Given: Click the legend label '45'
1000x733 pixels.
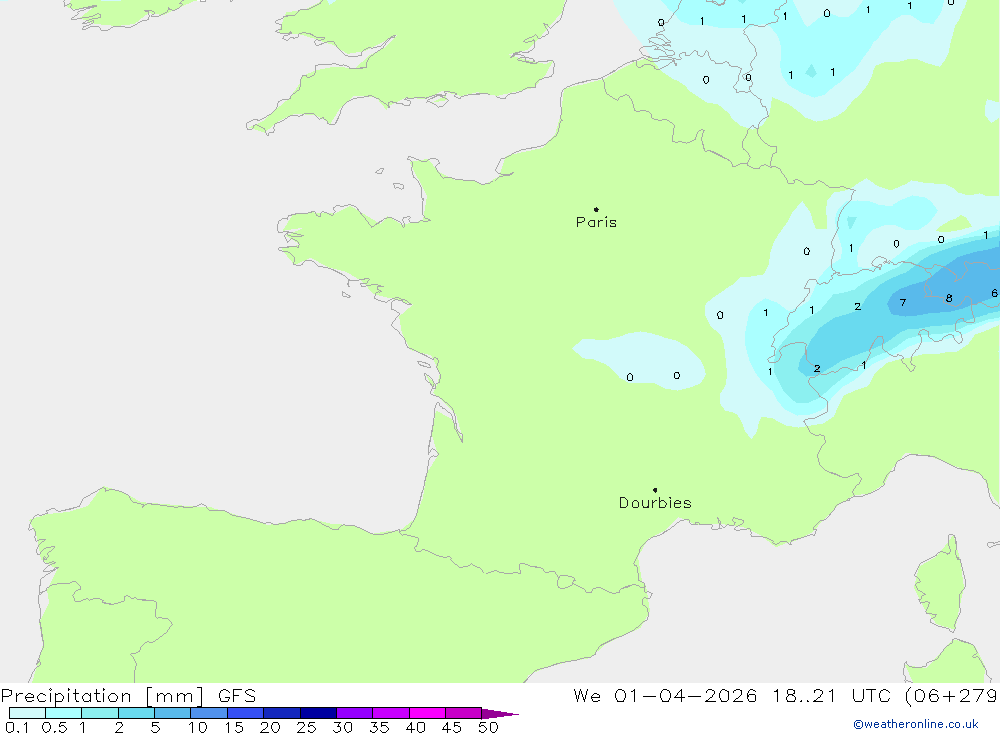Looking at the screenshot, I should pos(452,727).
